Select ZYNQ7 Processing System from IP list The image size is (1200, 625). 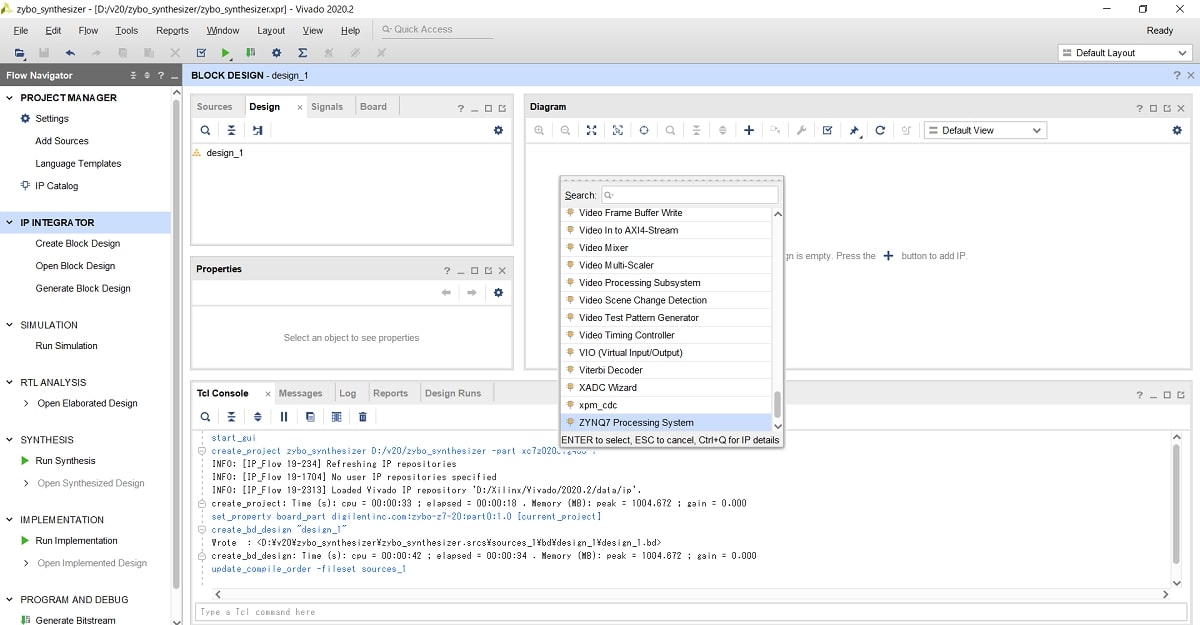[667, 423]
